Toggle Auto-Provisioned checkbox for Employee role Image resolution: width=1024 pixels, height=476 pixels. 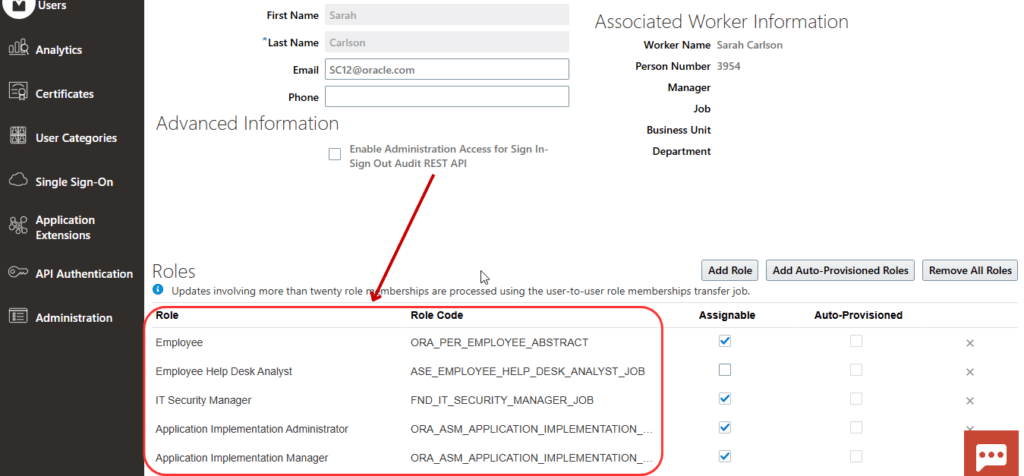856,341
